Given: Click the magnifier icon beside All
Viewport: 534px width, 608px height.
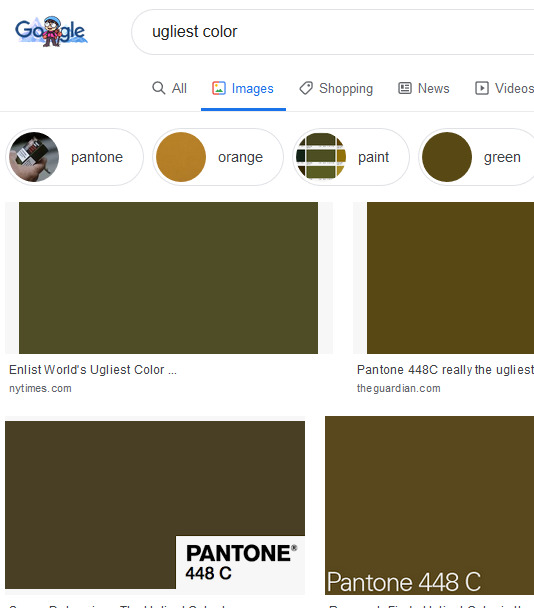Looking at the screenshot, I should coord(158,88).
